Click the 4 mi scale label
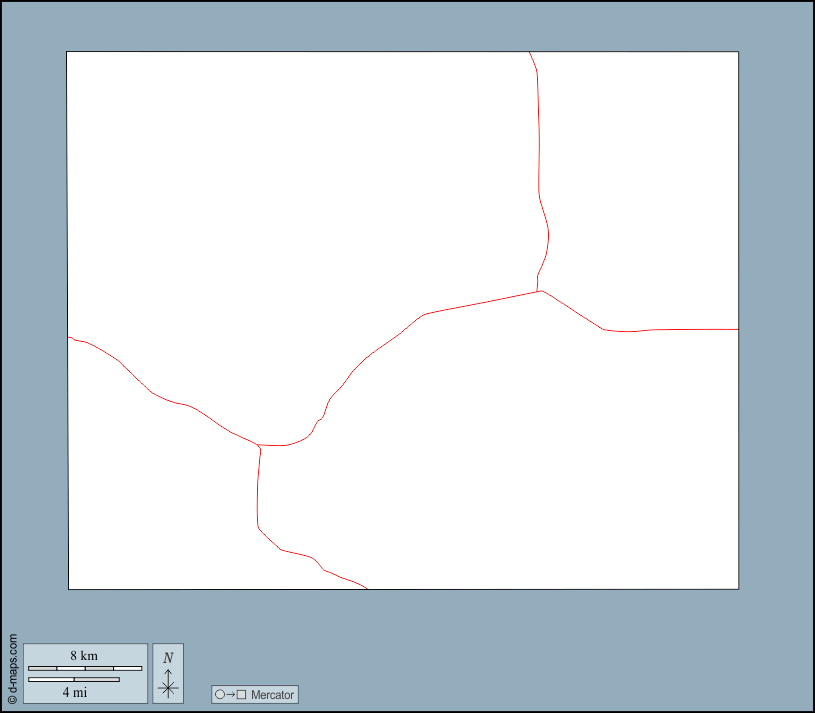 pyautogui.click(x=74, y=692)
